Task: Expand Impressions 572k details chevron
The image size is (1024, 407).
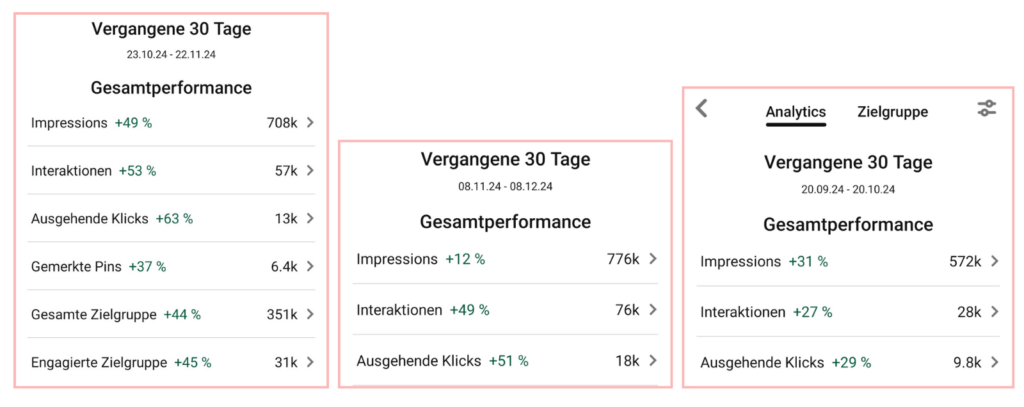Action: coord(994,261)
